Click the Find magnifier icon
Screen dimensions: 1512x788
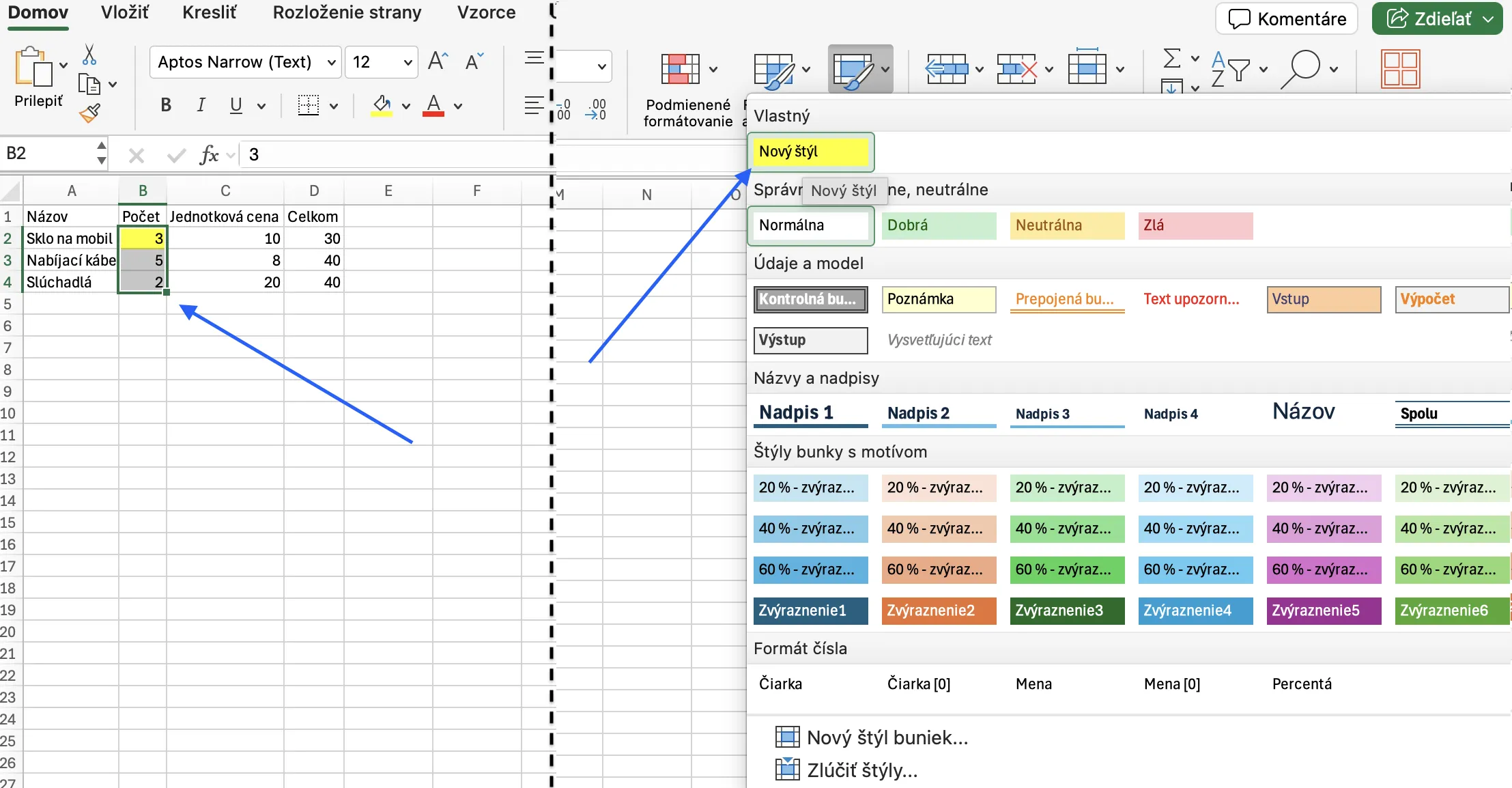tap(1300, 69)
